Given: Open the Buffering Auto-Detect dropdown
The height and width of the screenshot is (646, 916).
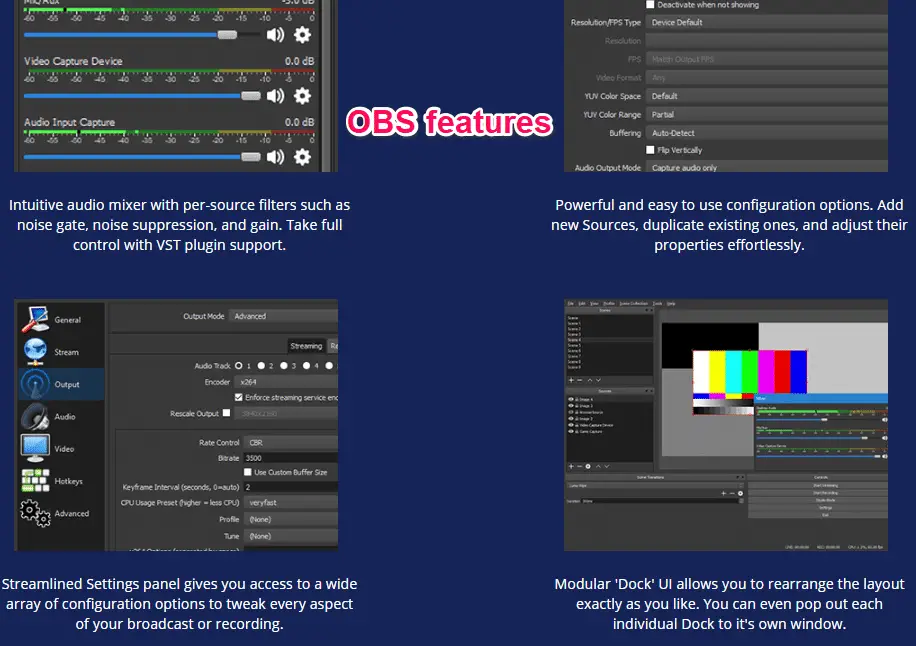Looking at the screenshot, I should 767,133.
